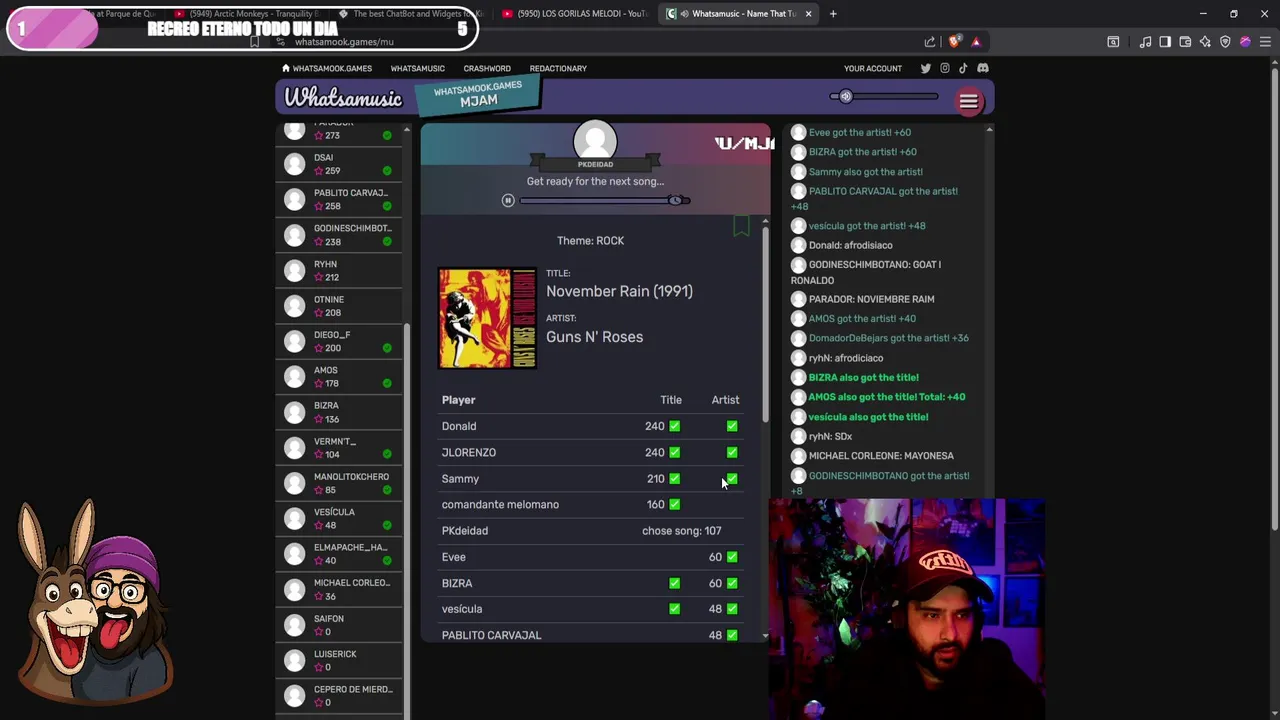Screen dimensions: 1280x720
Task: Open the Whatsamusic hamburger menu
Action: (x=968, y=101)
